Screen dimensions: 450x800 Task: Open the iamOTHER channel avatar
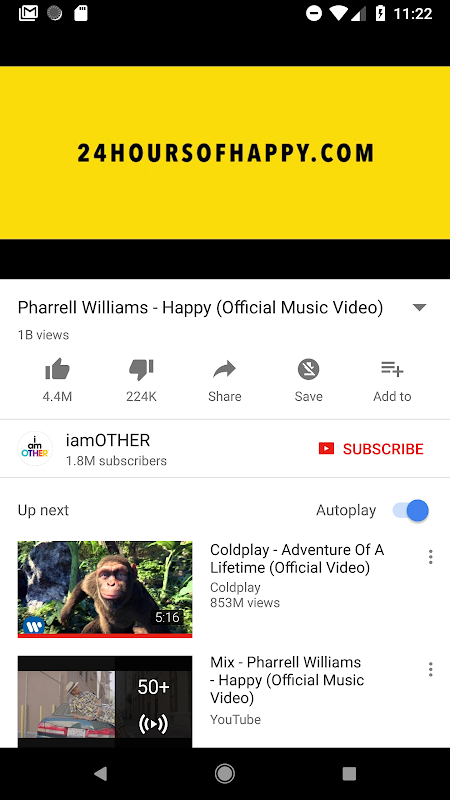pyautogui.click(x=35, y=448)
